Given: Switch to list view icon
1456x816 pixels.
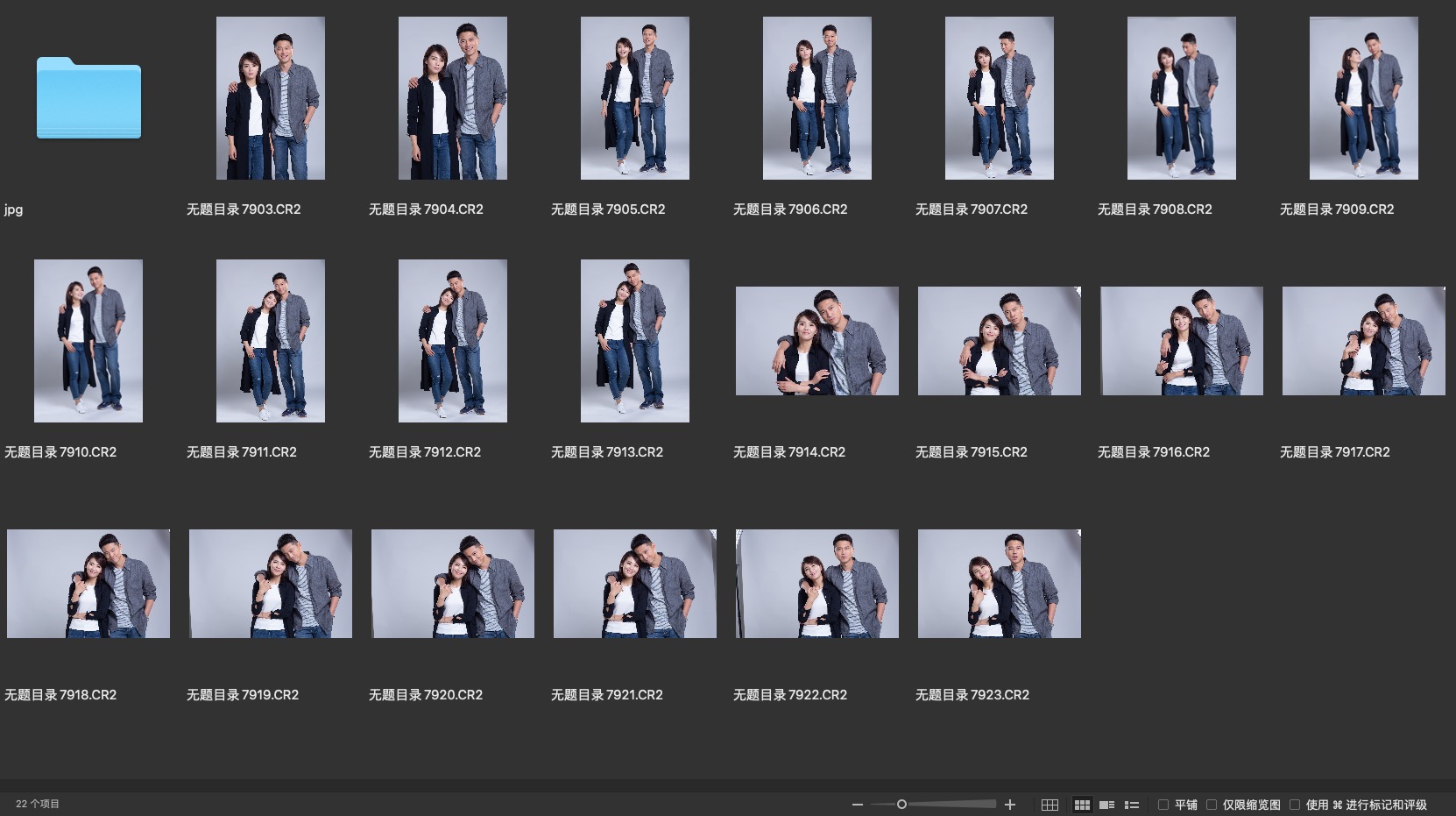Looking at the screenshot, I should click(1132, 805).
